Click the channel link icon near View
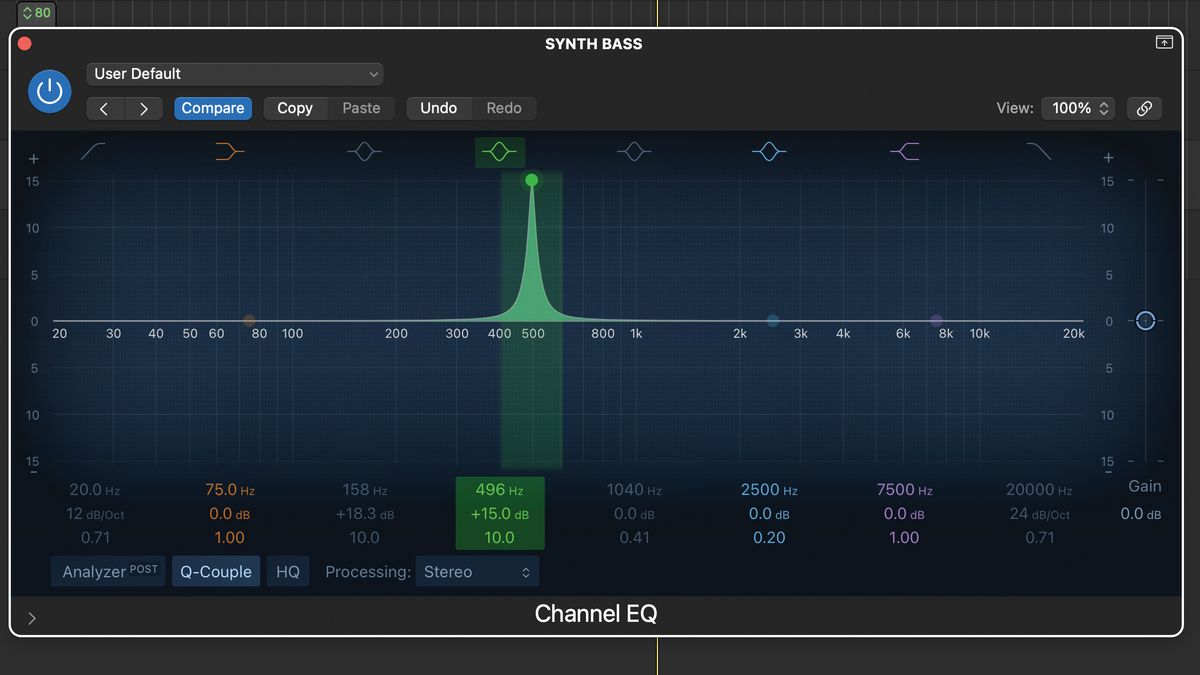Image resolution: width=1200 pixels, height=675 pixels. point(1144,108)
